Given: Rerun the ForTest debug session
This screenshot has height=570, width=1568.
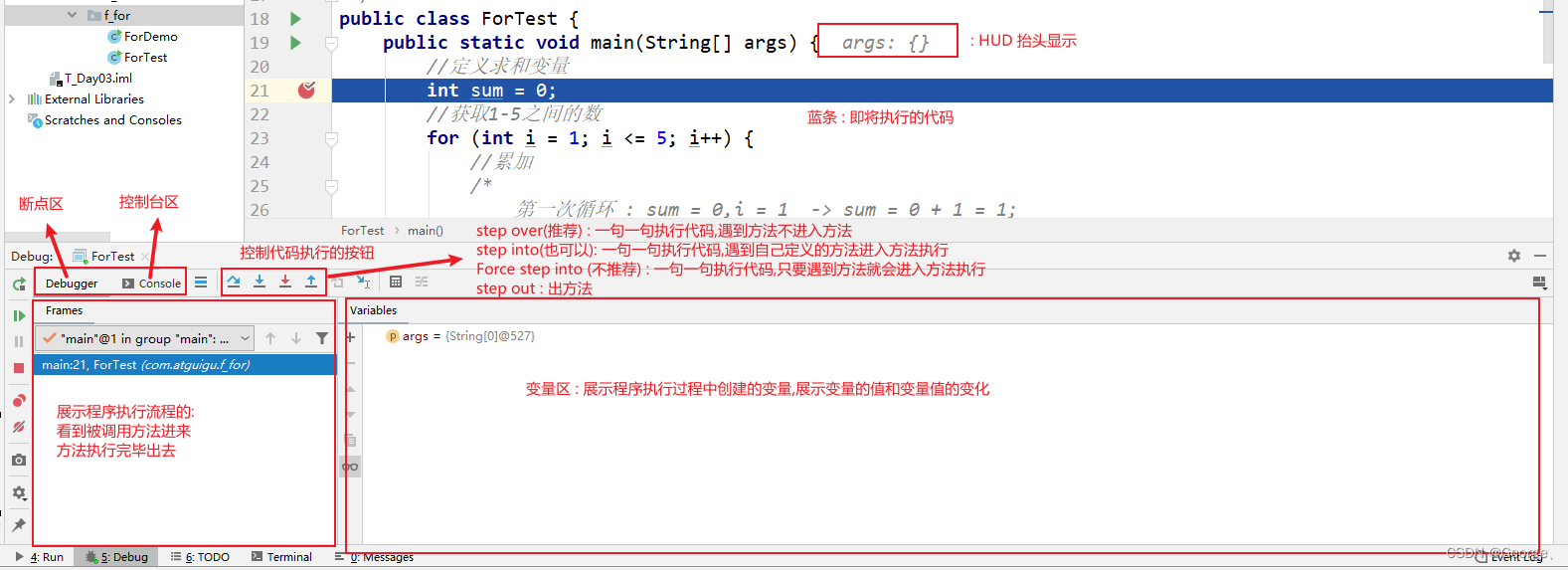Looking at the screenshot, I should tap(19, 285).
